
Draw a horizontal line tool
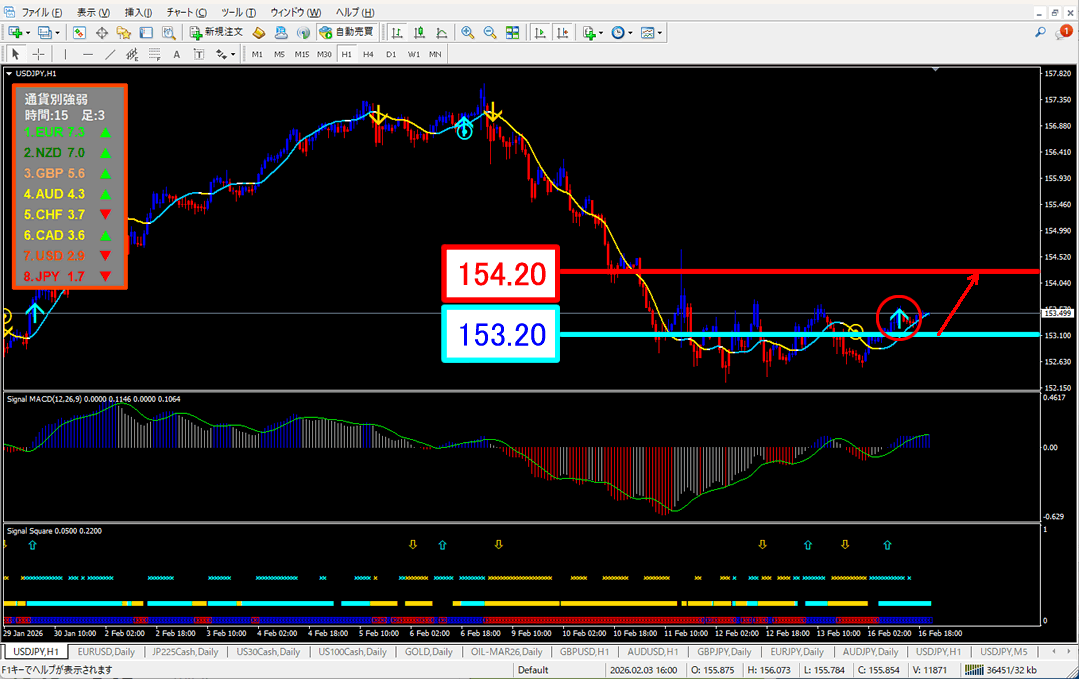(x=88, y=54)
